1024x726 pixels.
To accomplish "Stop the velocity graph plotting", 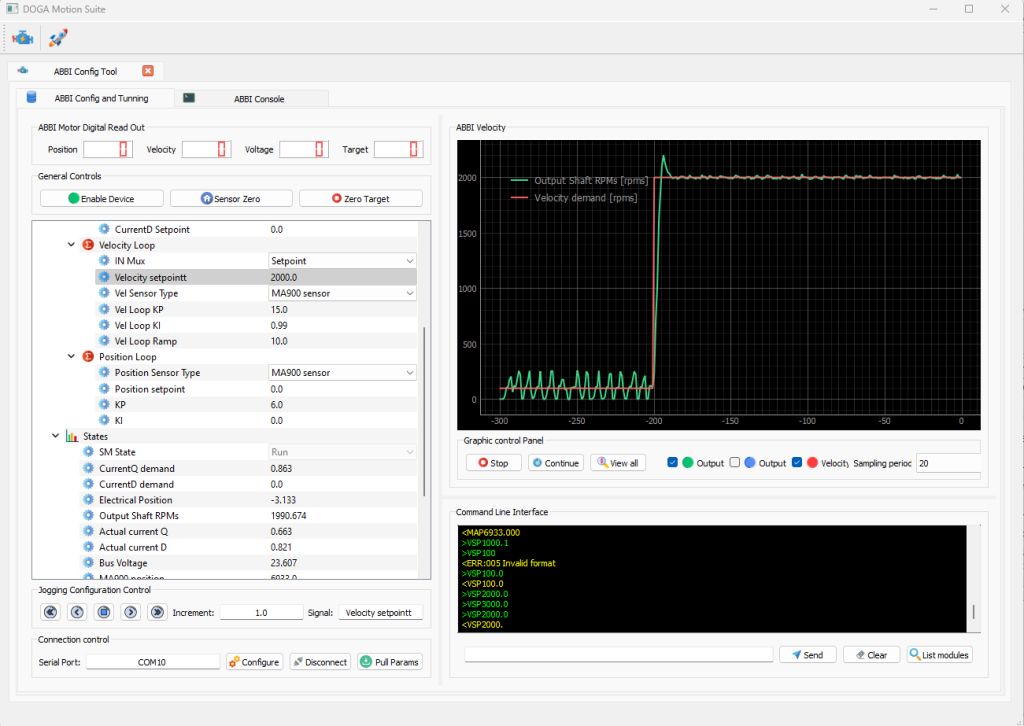I will 493,463.
